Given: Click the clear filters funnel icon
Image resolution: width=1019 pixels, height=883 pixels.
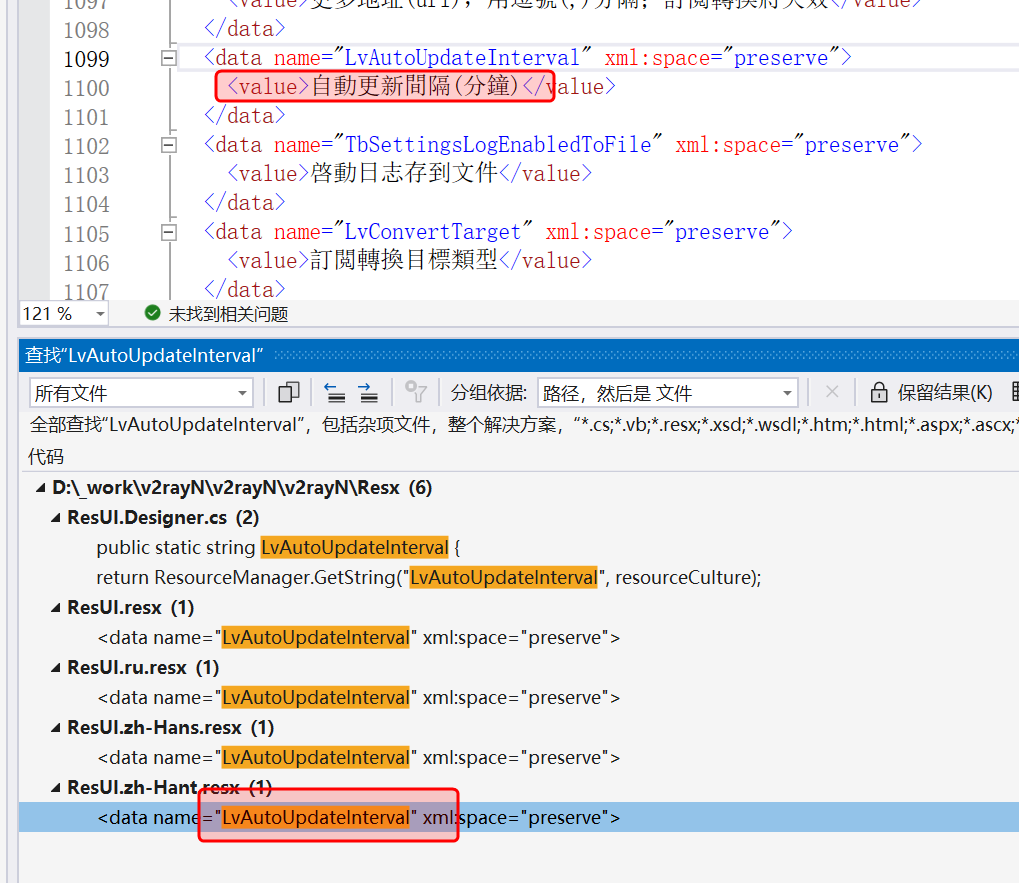Looking at the screenshot, I should tap(415, 393).
